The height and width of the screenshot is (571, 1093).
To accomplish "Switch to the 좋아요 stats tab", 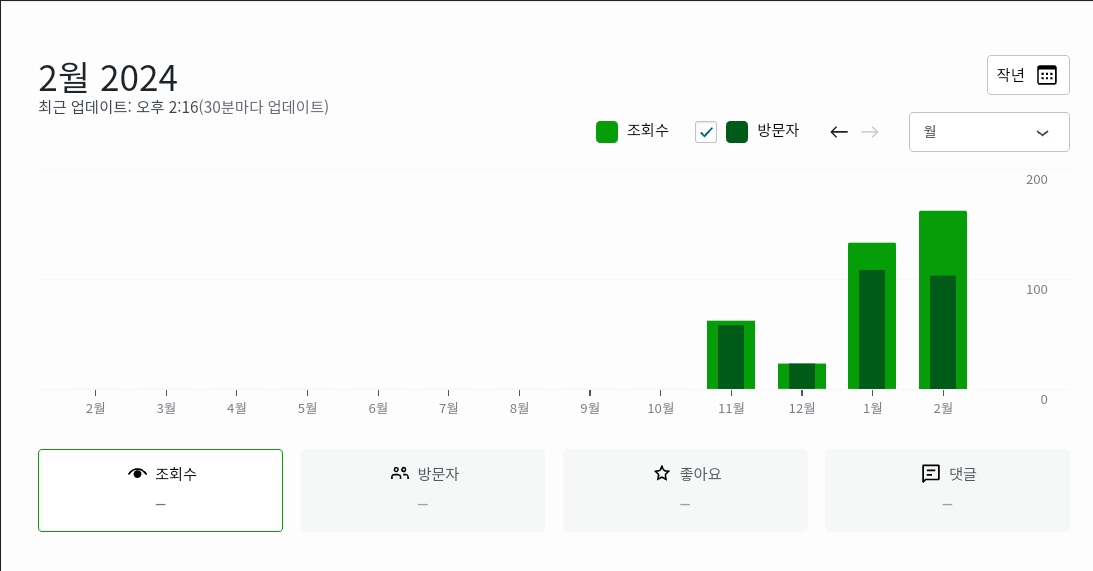I will pyautogui.click(x=685, y=490).
